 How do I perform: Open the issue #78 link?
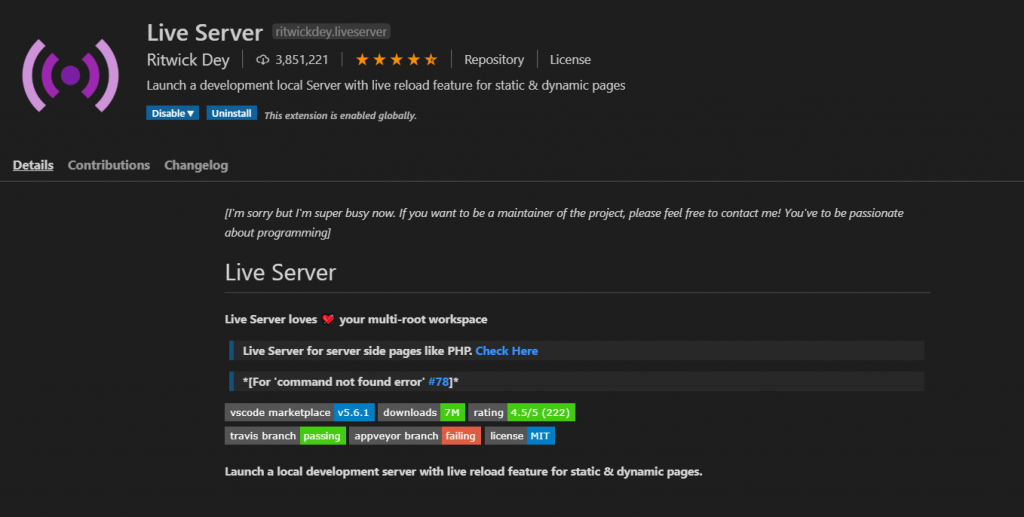439,382
